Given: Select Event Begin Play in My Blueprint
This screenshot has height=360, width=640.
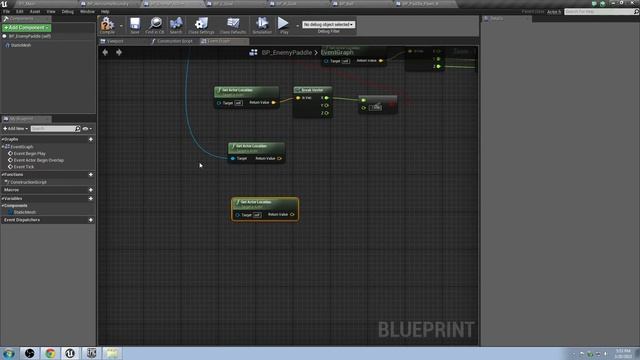Looking at the screenshot, I should click(x=29, y=153).
